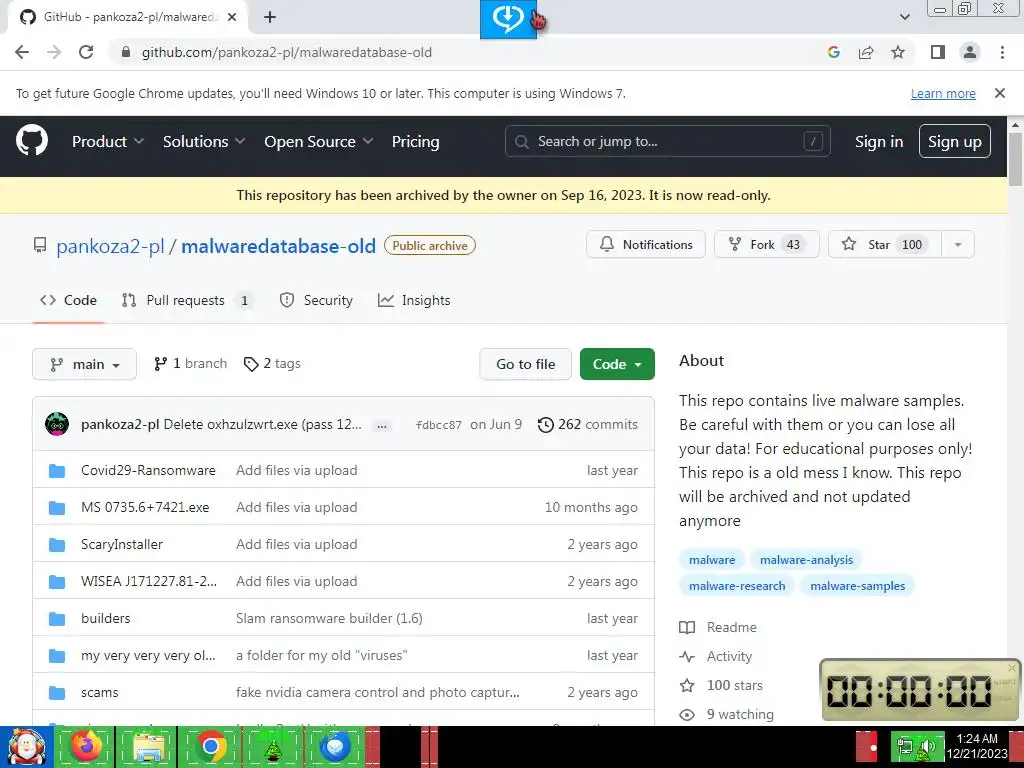Screen dimensions: 1024x768
Task: Expand the Open Source dropdown menu
Action: (x=319, y=142)
